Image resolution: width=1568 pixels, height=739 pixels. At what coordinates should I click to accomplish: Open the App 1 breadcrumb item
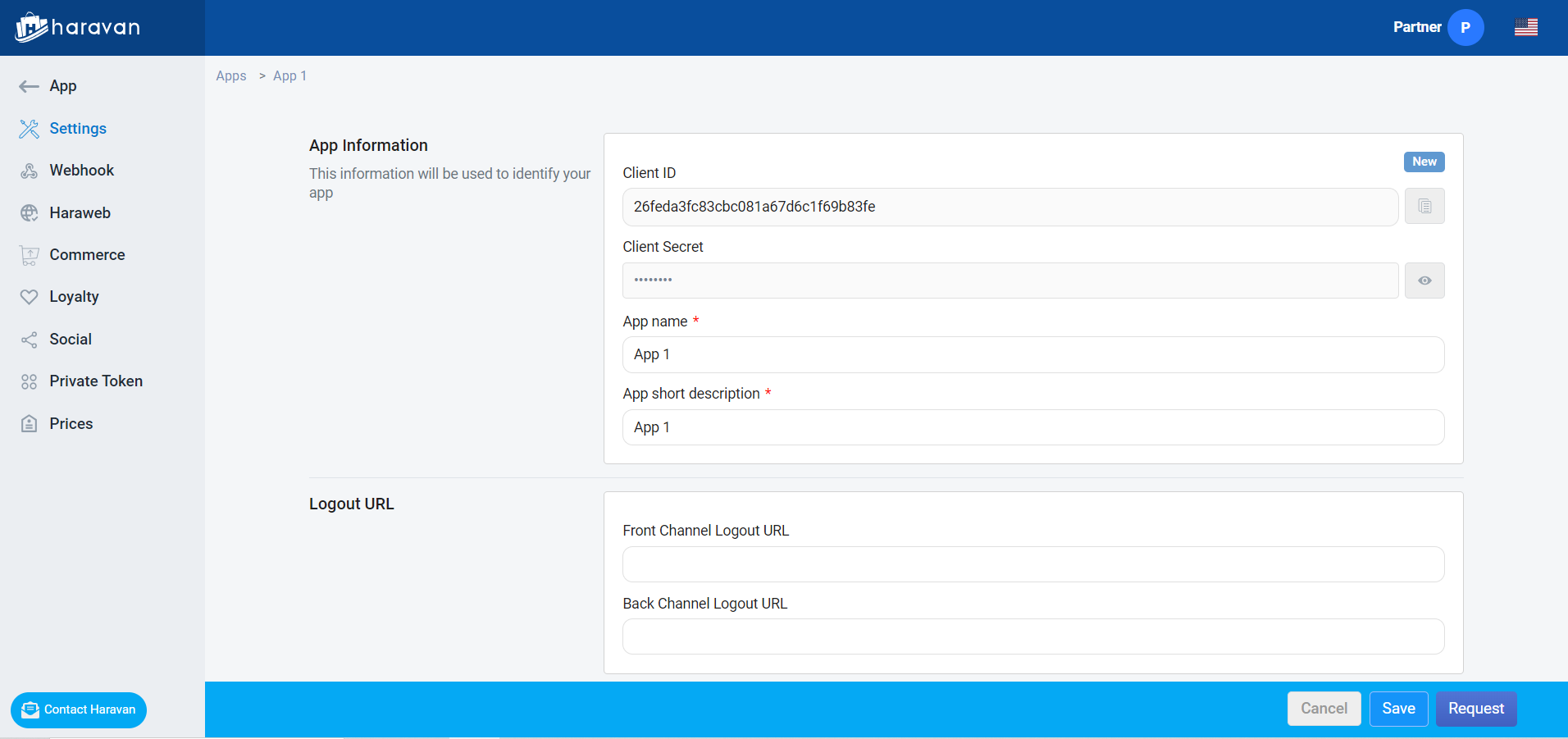[x=289, y=75]
